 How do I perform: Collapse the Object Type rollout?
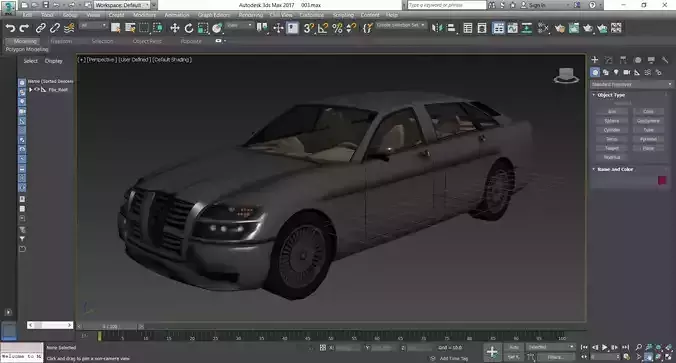point(610,95)
